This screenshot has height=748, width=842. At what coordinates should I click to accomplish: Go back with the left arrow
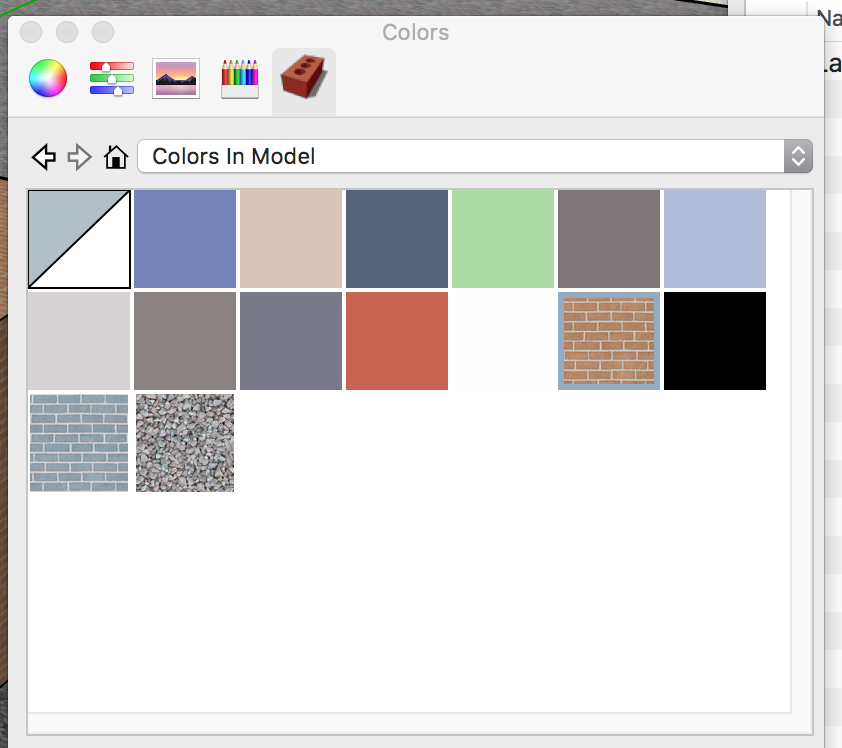[44, 157]
